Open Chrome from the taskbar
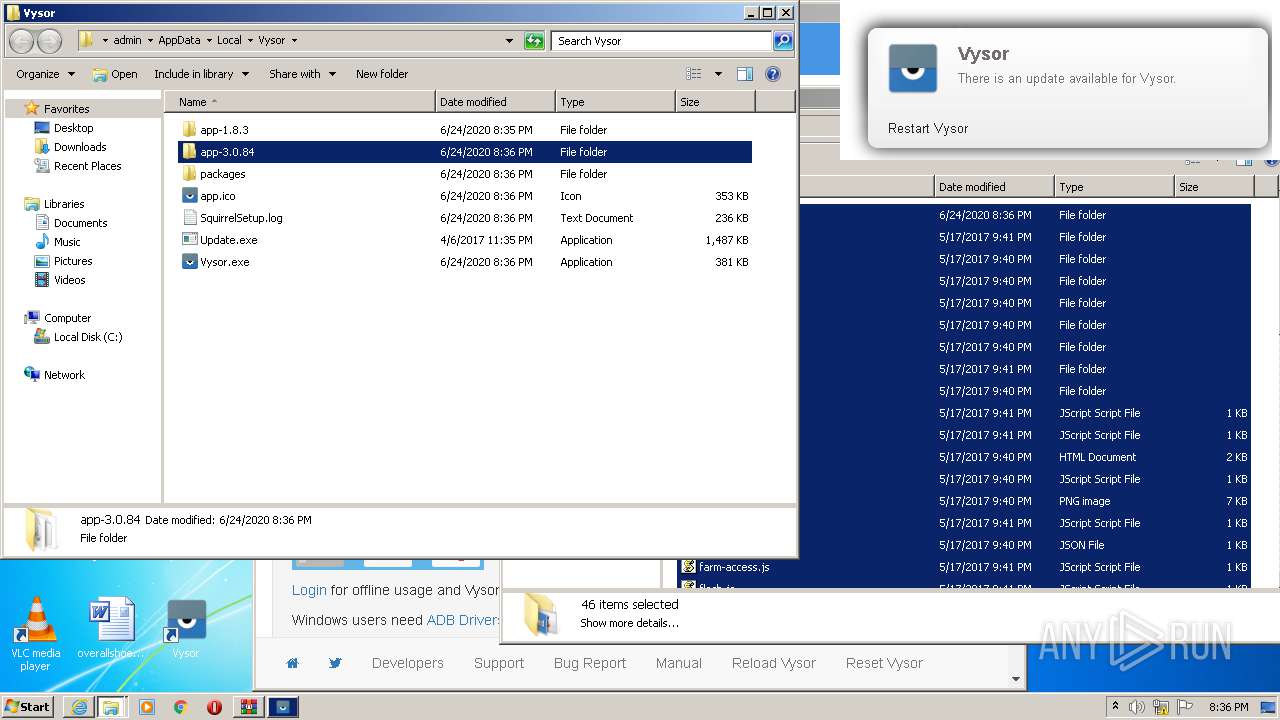 click(x=181, y=707)
